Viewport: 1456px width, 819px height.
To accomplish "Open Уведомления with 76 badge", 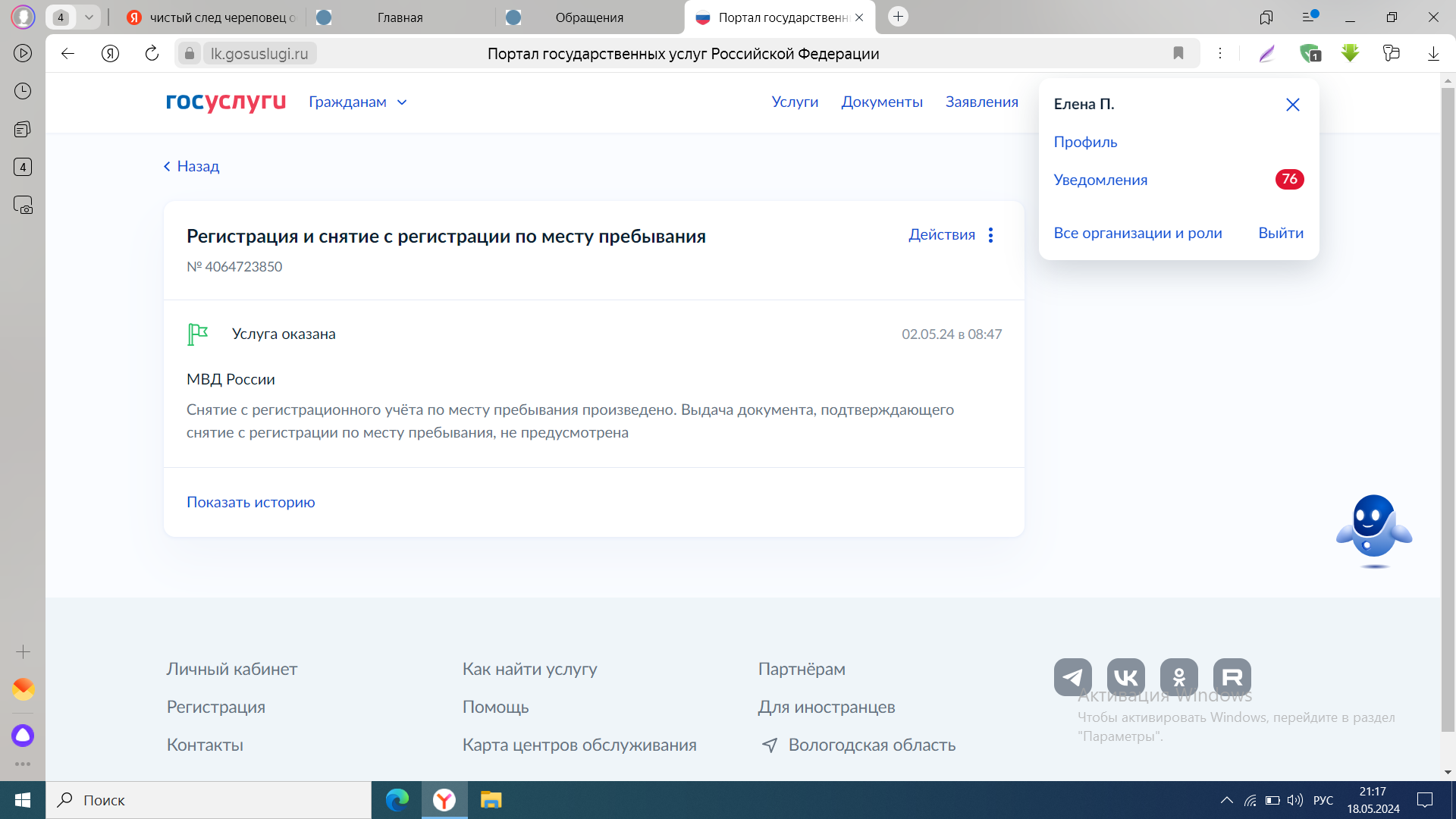I will tap(1100, 180).
